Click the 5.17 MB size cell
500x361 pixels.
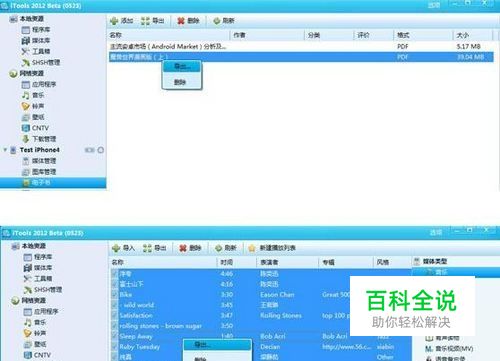[468, 46]
